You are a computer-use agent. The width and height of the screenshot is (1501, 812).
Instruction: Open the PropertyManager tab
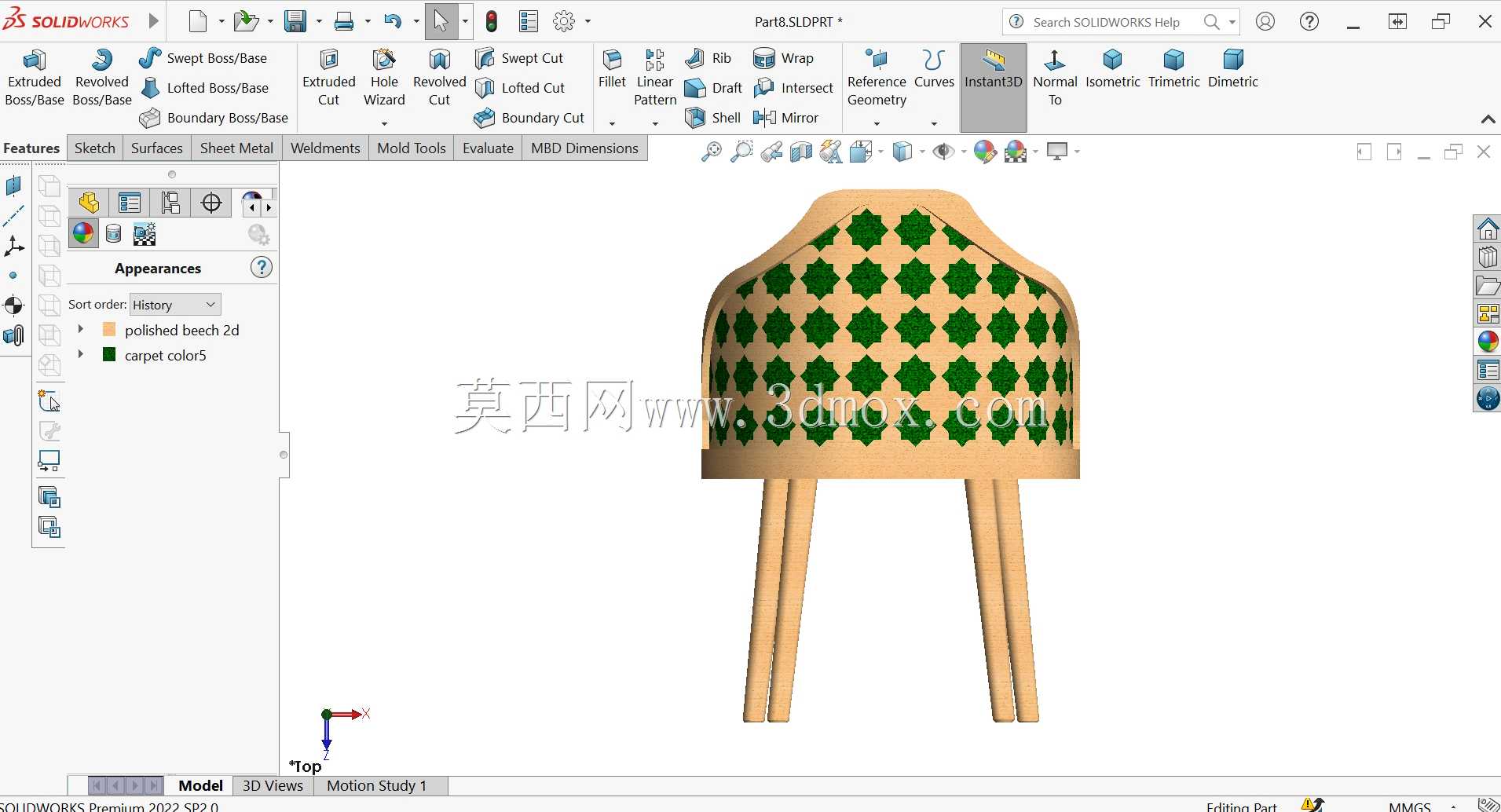[130, 203]
